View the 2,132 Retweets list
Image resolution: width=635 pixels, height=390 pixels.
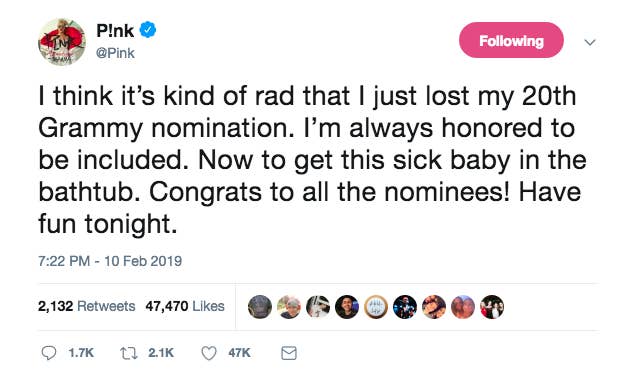coord(86,306)
